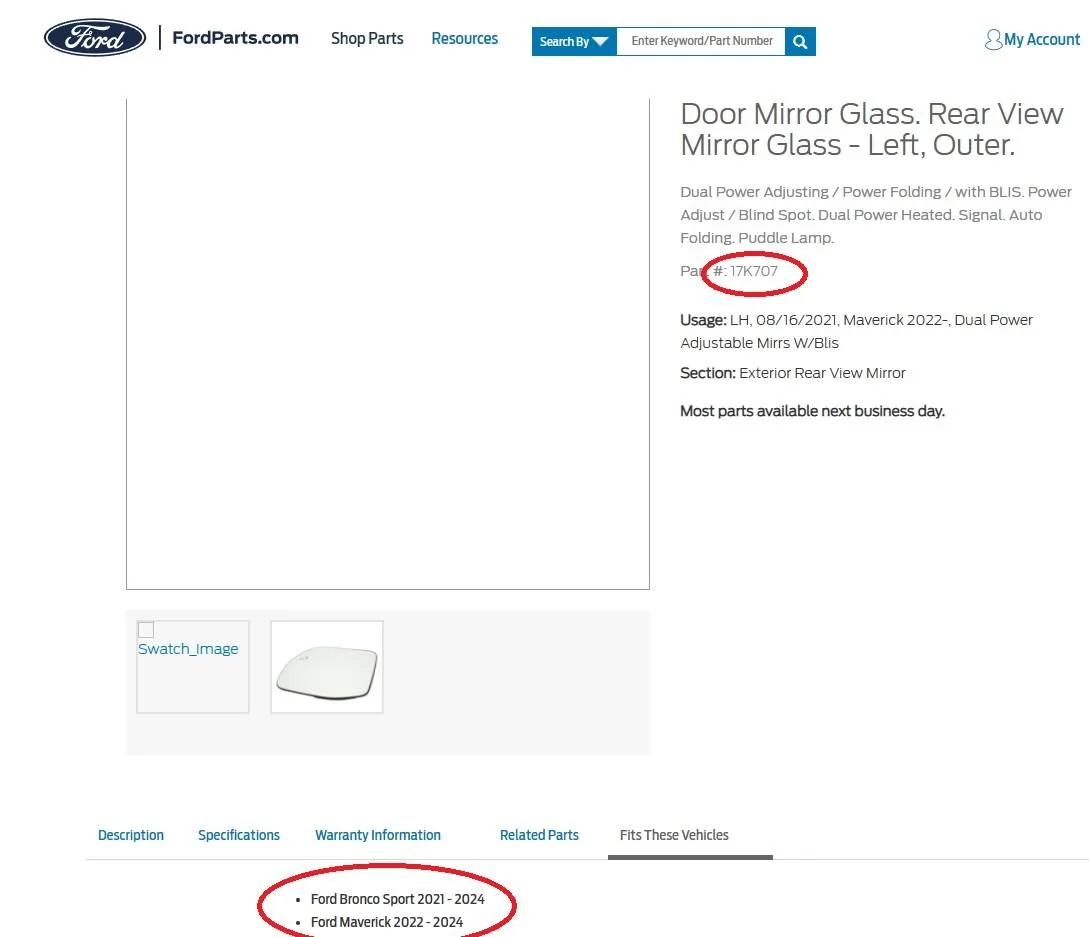
Task: Open the Search By dropdown
Action: (574, 41)
